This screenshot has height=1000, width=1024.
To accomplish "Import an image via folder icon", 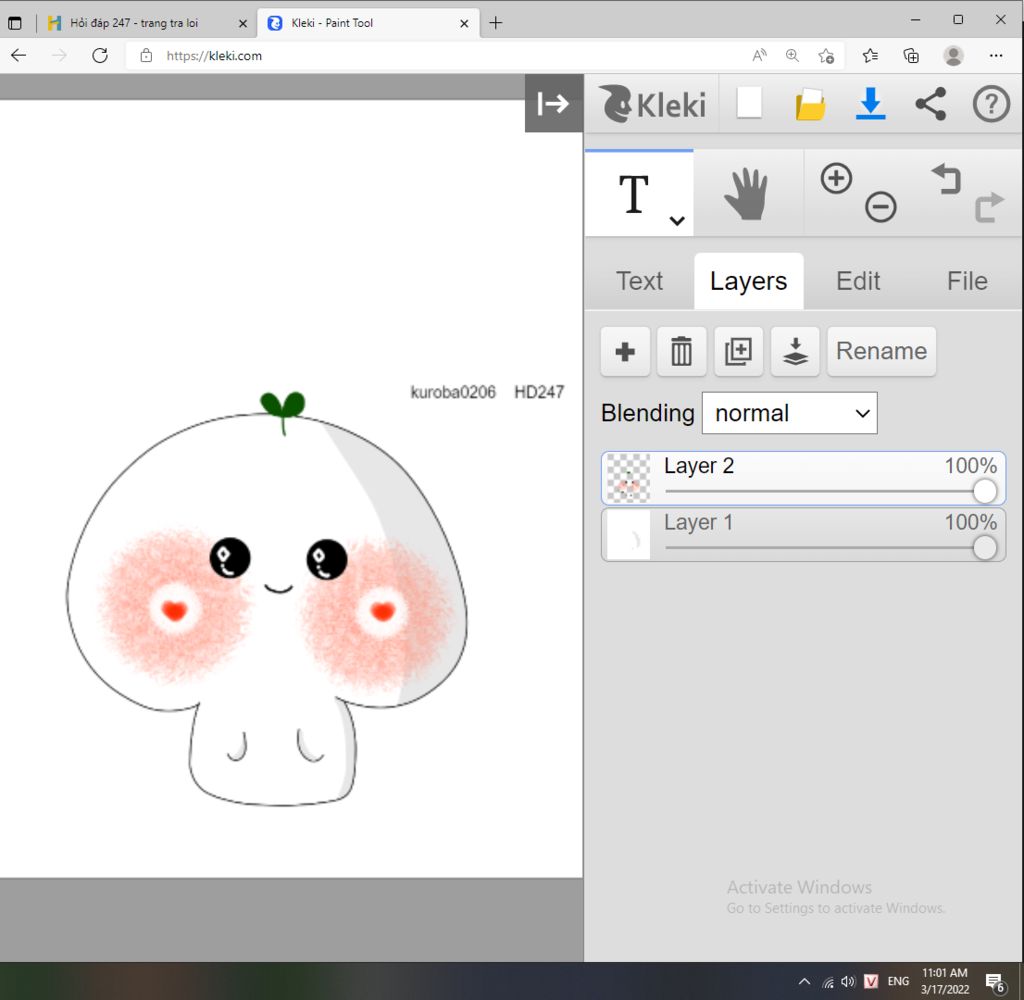I will (810, 104).
